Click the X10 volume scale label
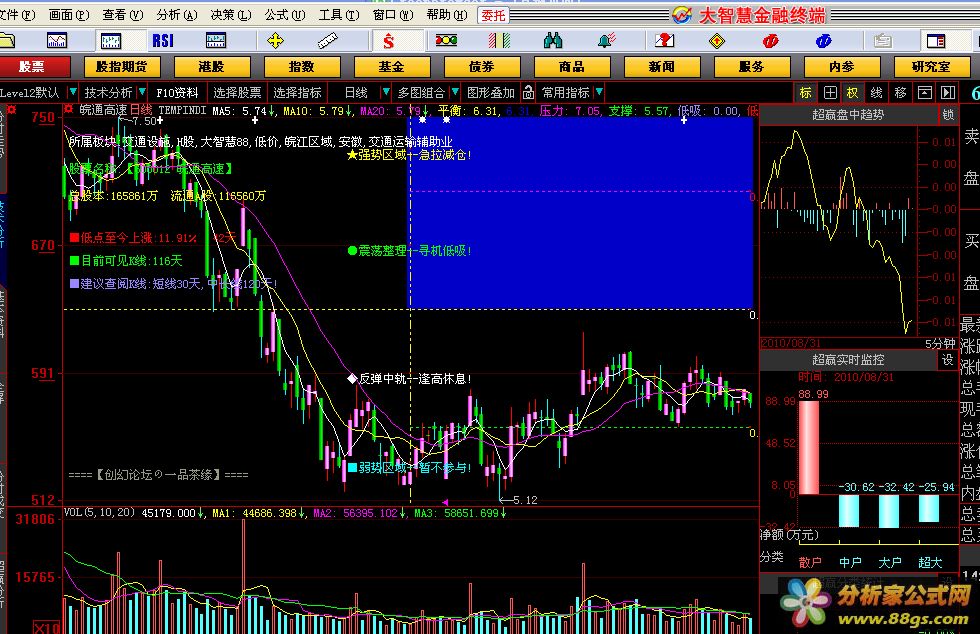This screenshot has height=634, width=980. coord(46,627)
